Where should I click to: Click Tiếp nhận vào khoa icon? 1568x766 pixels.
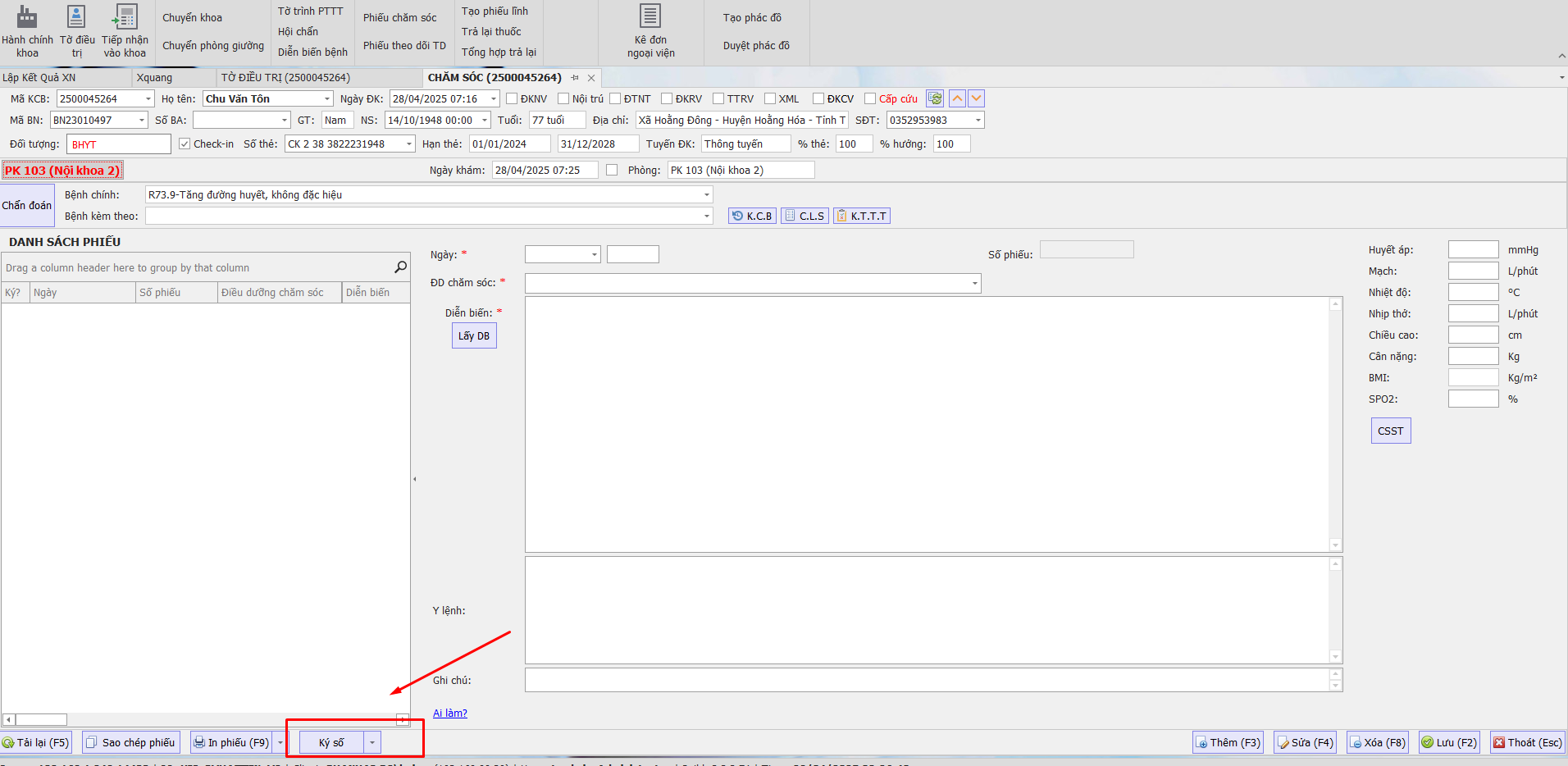coord(125,18)
